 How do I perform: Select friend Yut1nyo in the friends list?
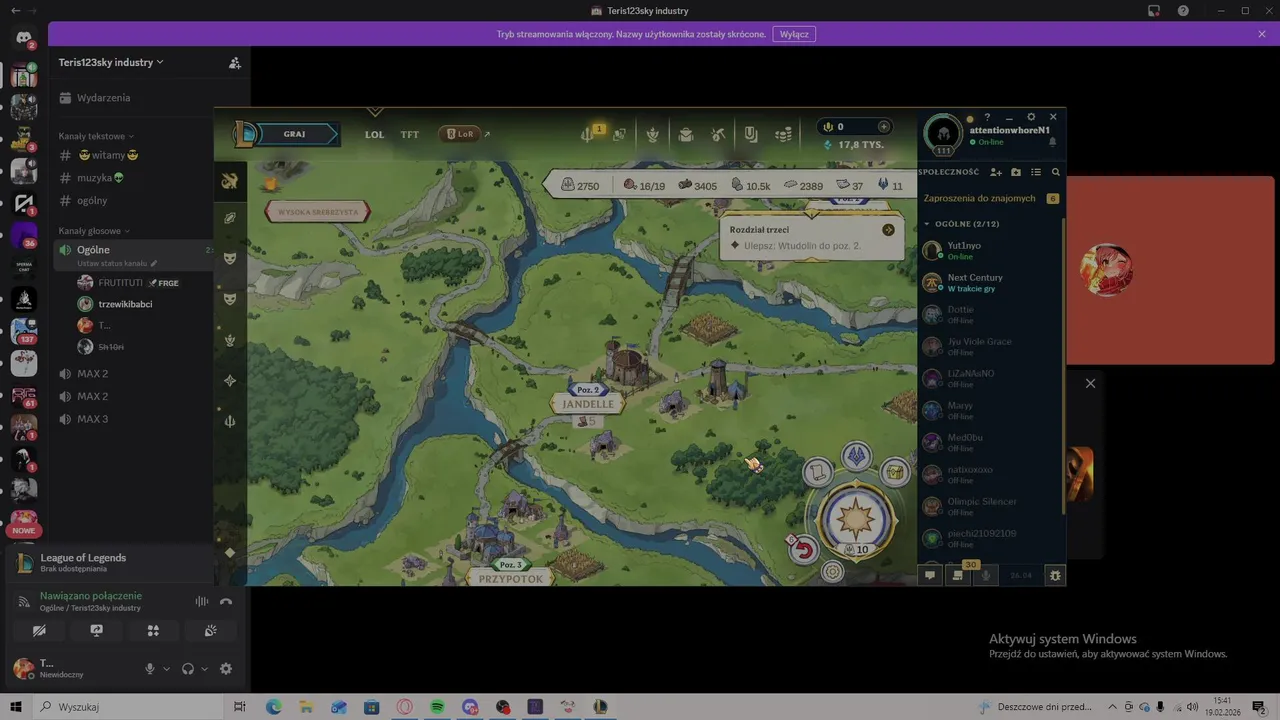pos(990,250)
